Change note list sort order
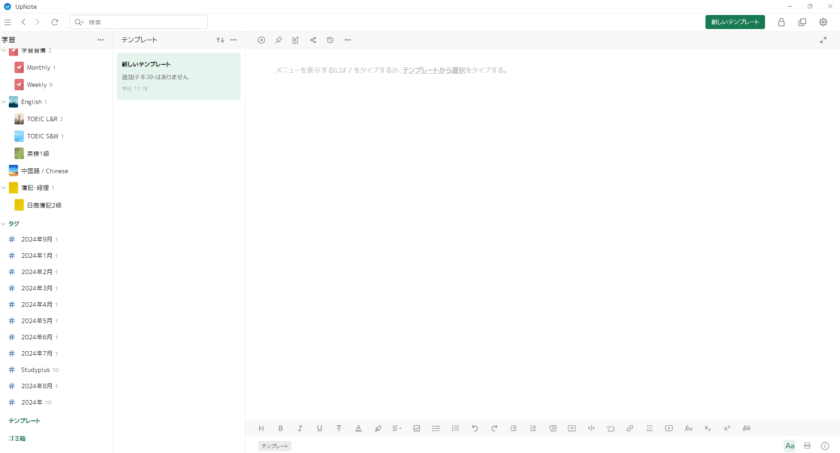This screenshot has width=840, height=453. pyautogui.click(x=220, y=40)
